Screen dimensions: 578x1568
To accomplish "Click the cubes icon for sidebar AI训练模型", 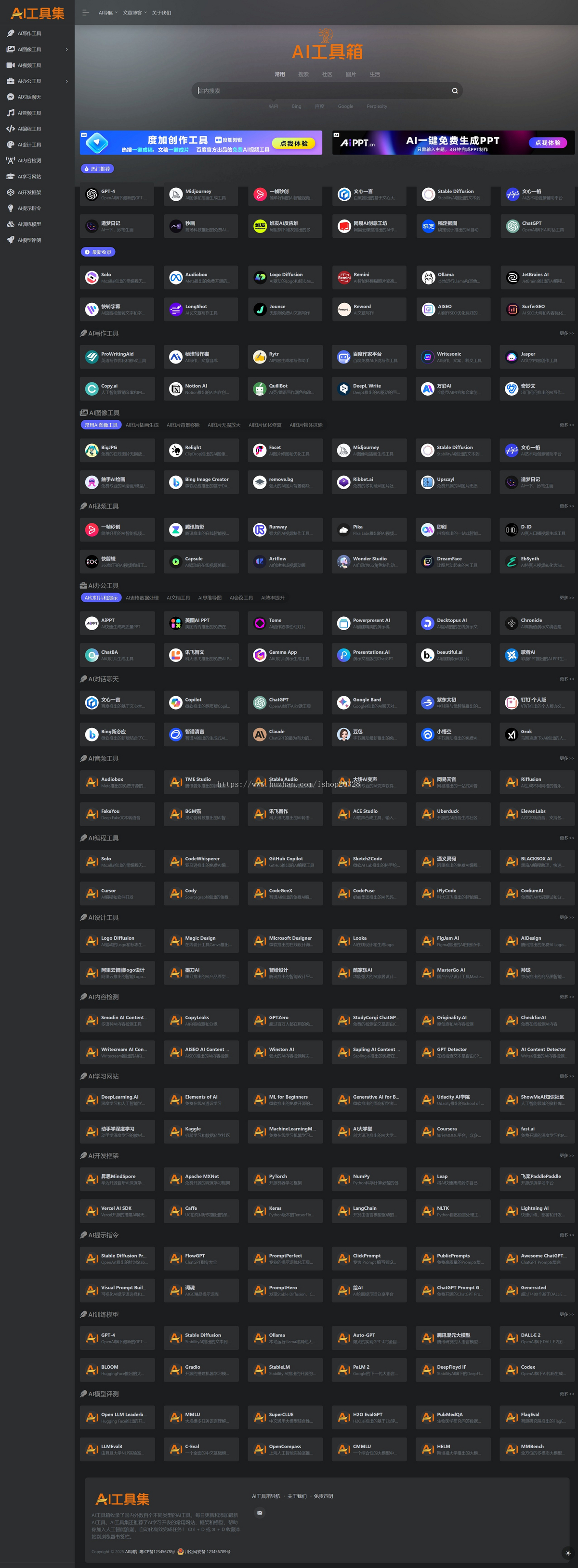I will 10,224.
